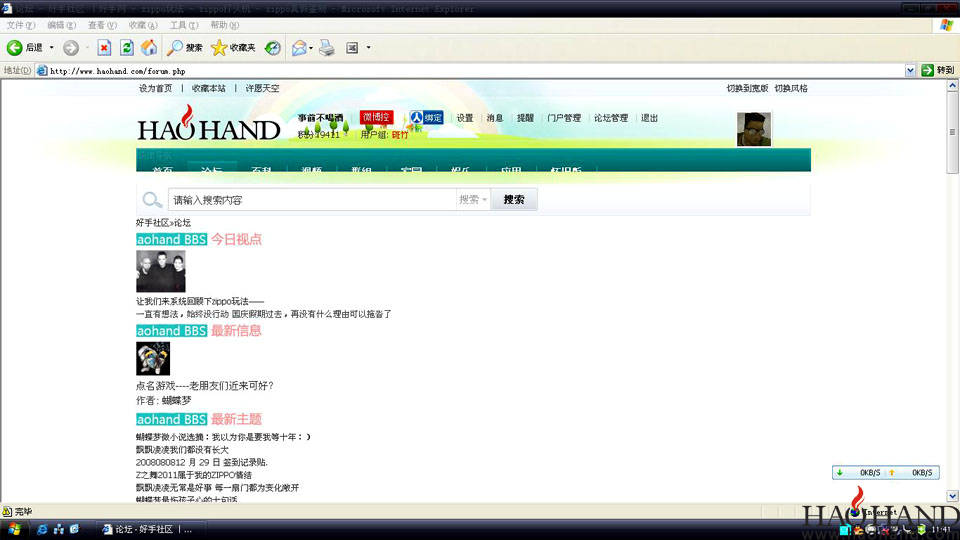
Task: Open the 查看(V) menu
Action: point(102,25)
